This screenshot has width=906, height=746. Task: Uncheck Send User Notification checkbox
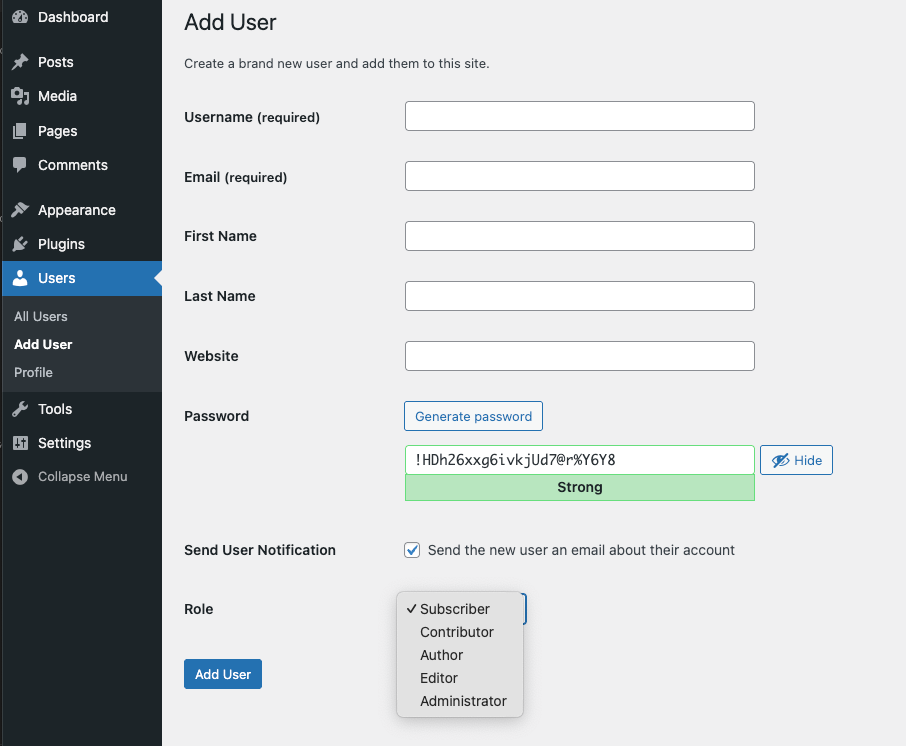412,550
